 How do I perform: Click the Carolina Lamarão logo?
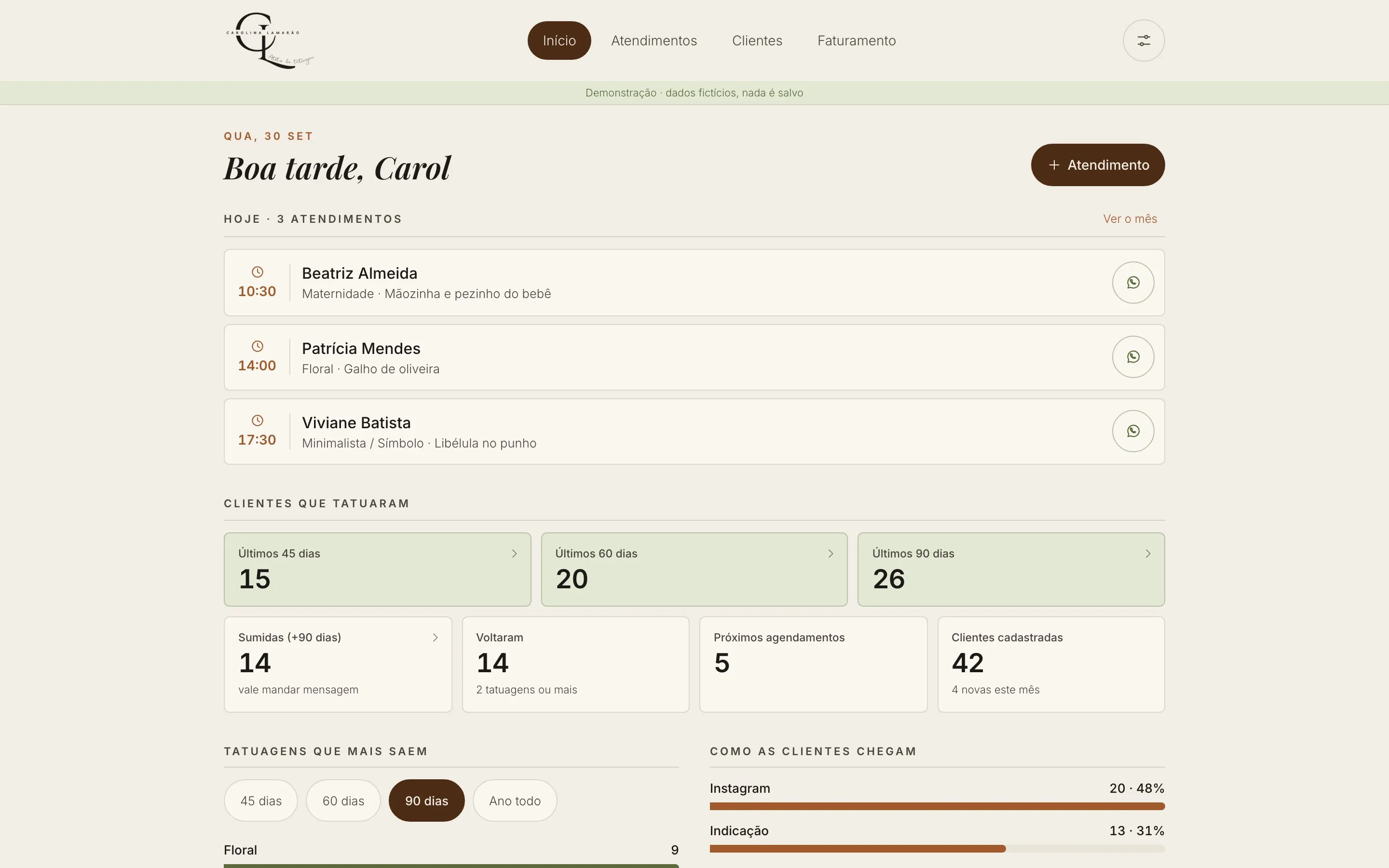270,41
